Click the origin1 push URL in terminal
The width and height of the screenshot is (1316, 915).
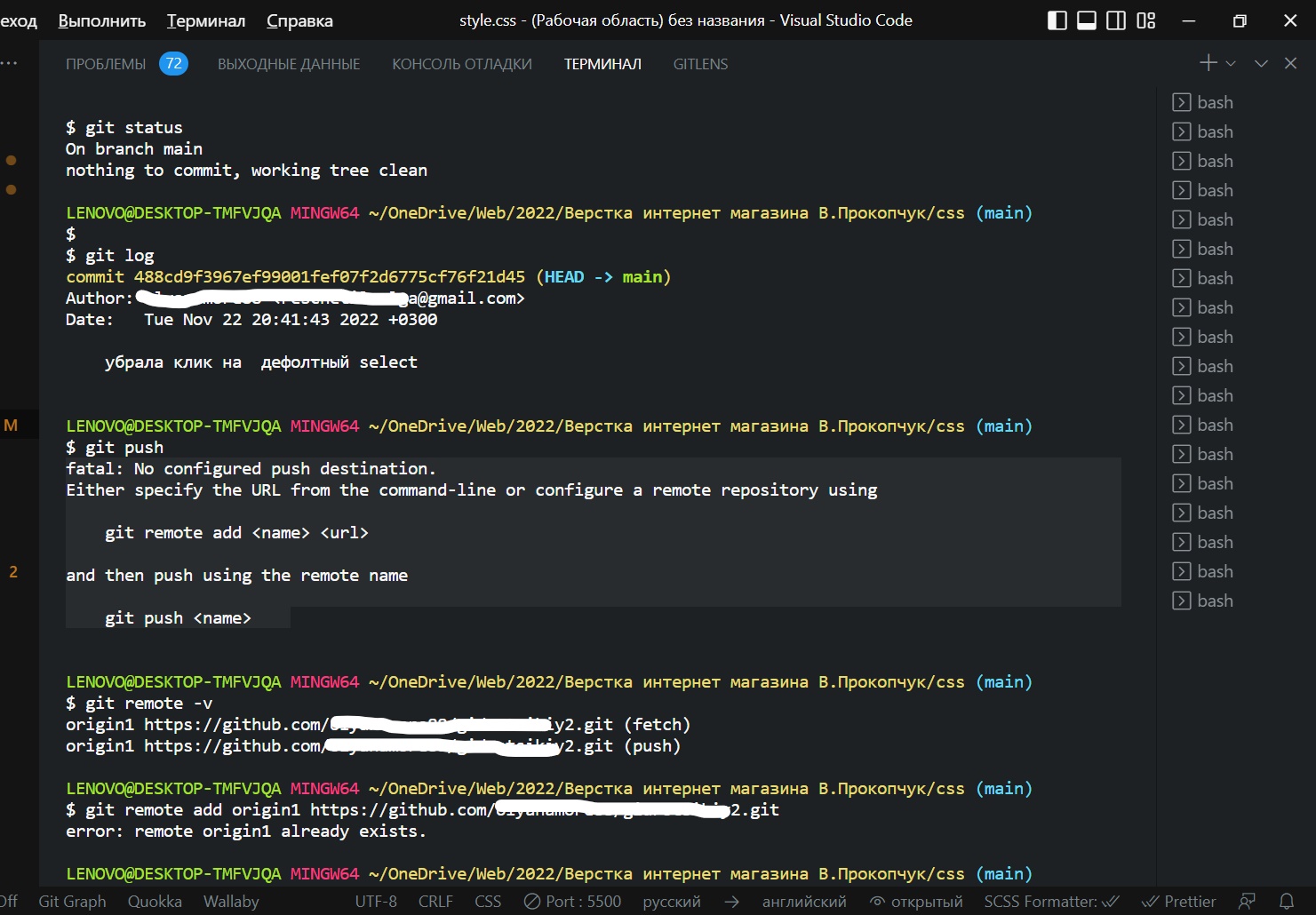point(379,746)
